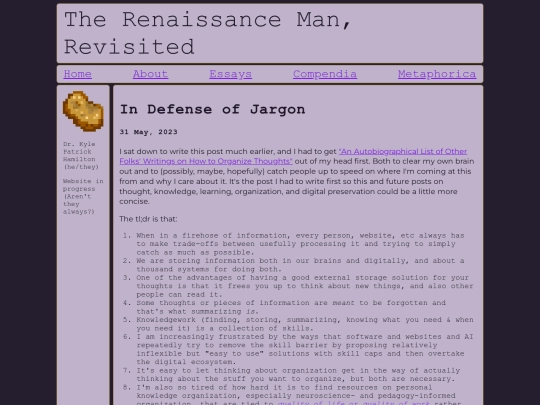Click the "Website in progress" sidebar note

point(83,196)
